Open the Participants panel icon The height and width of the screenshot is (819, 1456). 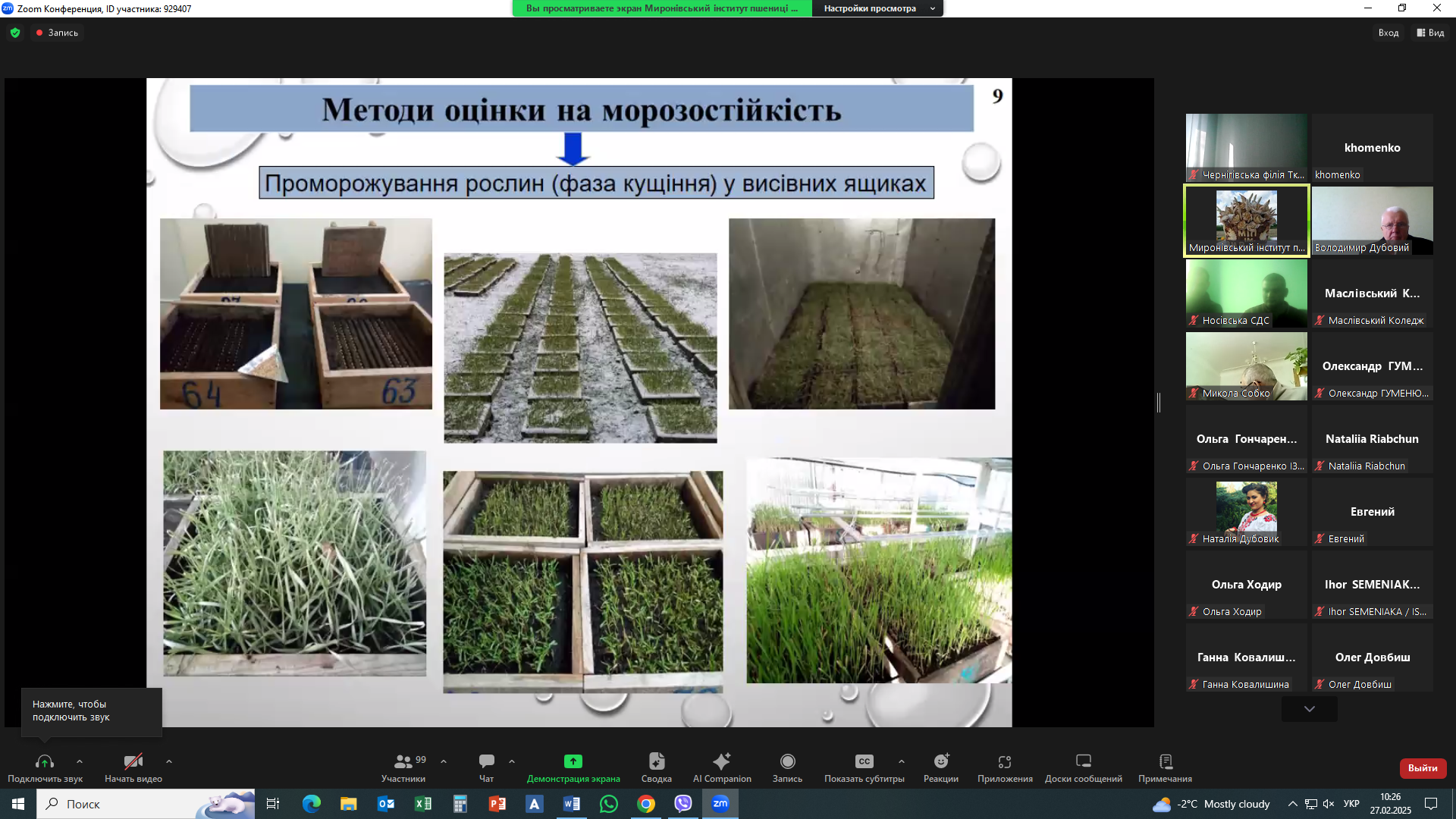coord(403,761)
